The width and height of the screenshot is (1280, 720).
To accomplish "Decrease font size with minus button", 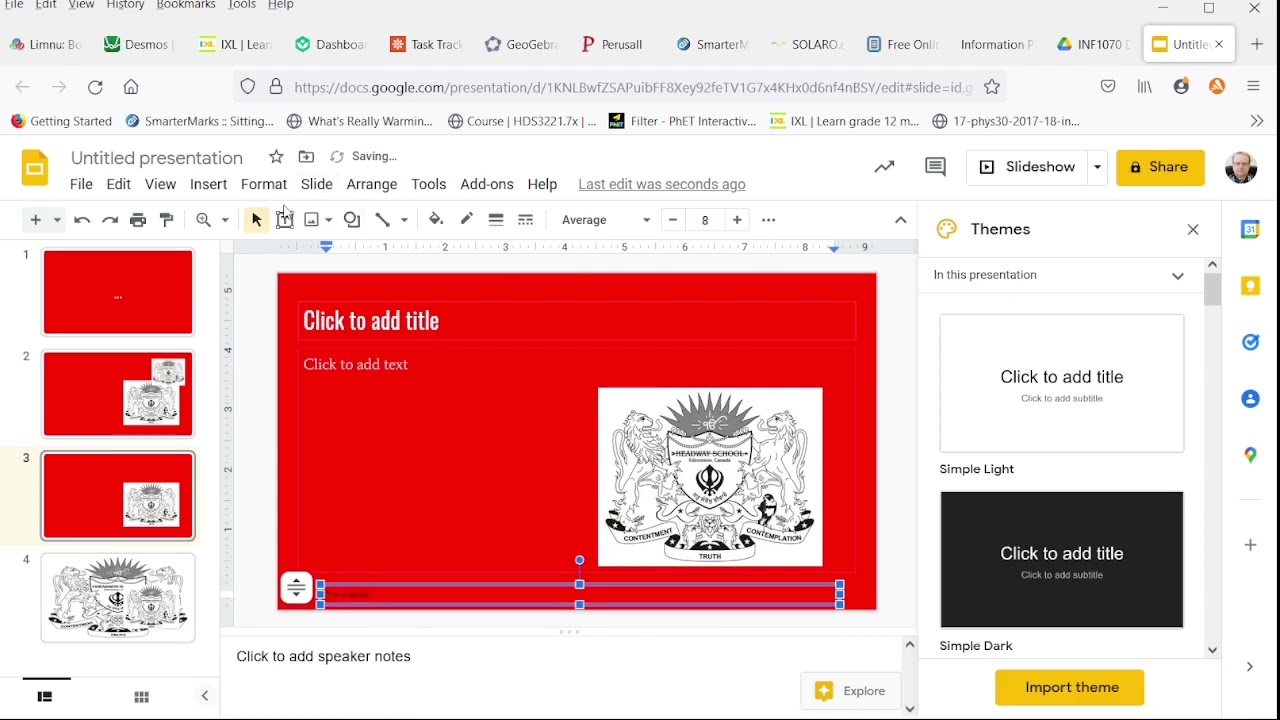I will [674, 220].
